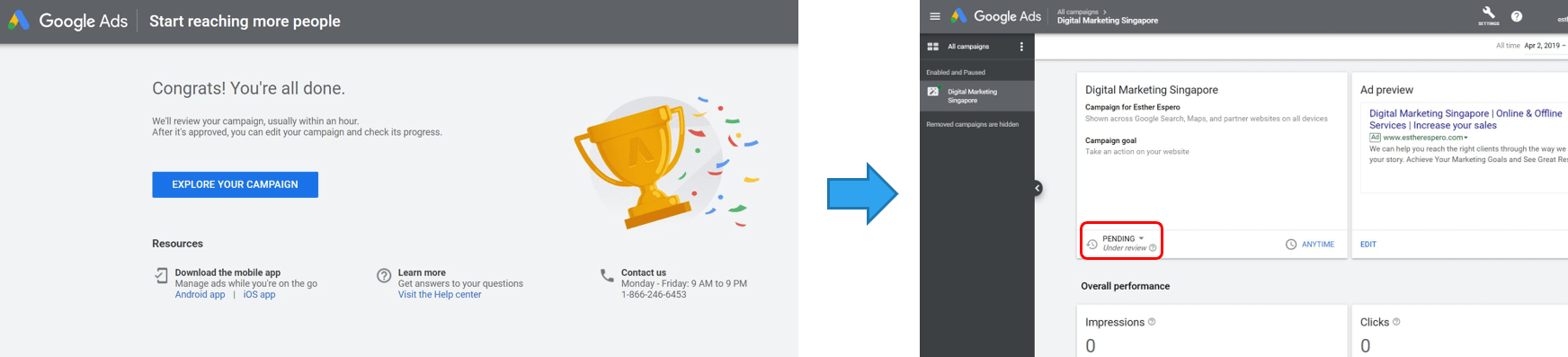Screen dimensions: 1568x357
Task: Click the Google Ads logo in dashboard header
Action: [x=996, y=16]
